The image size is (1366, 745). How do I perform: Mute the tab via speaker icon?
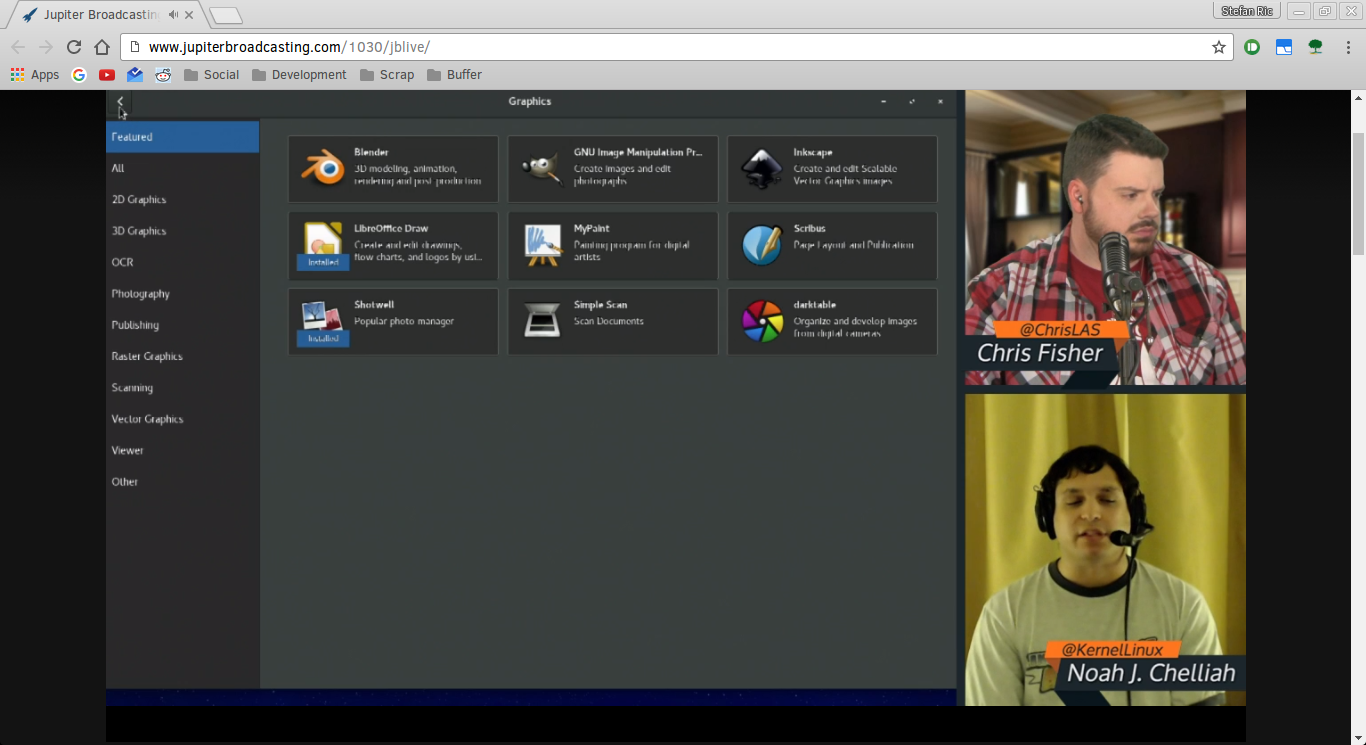click(174, 15)
